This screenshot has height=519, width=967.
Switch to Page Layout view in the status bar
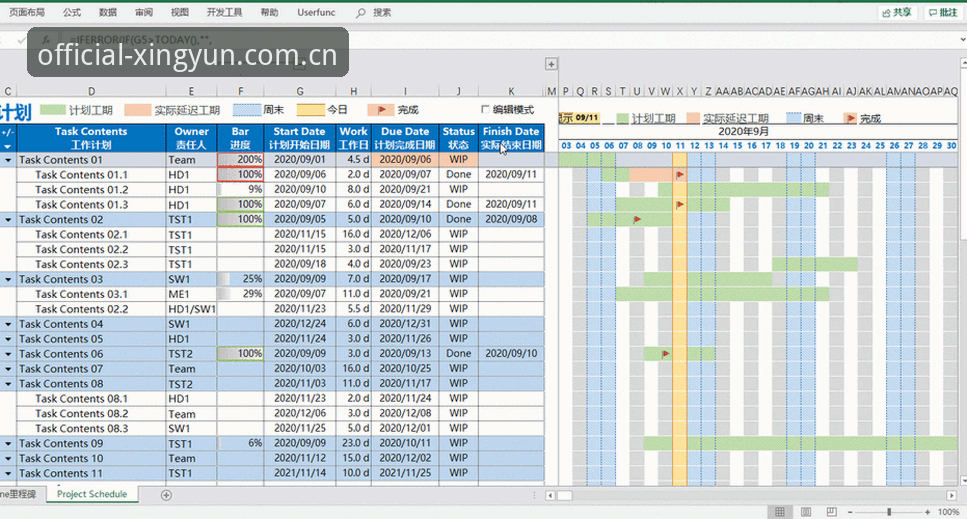pyautogui.click(x=805, y=512)
